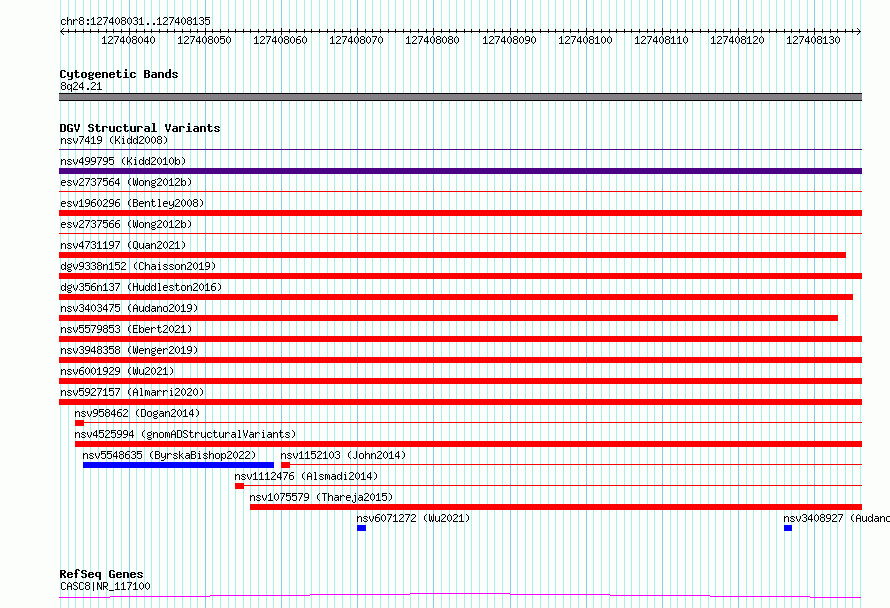Open the esv1960296 (Bentley2008) variant label
Screen dimensions: 890x608
132,203
